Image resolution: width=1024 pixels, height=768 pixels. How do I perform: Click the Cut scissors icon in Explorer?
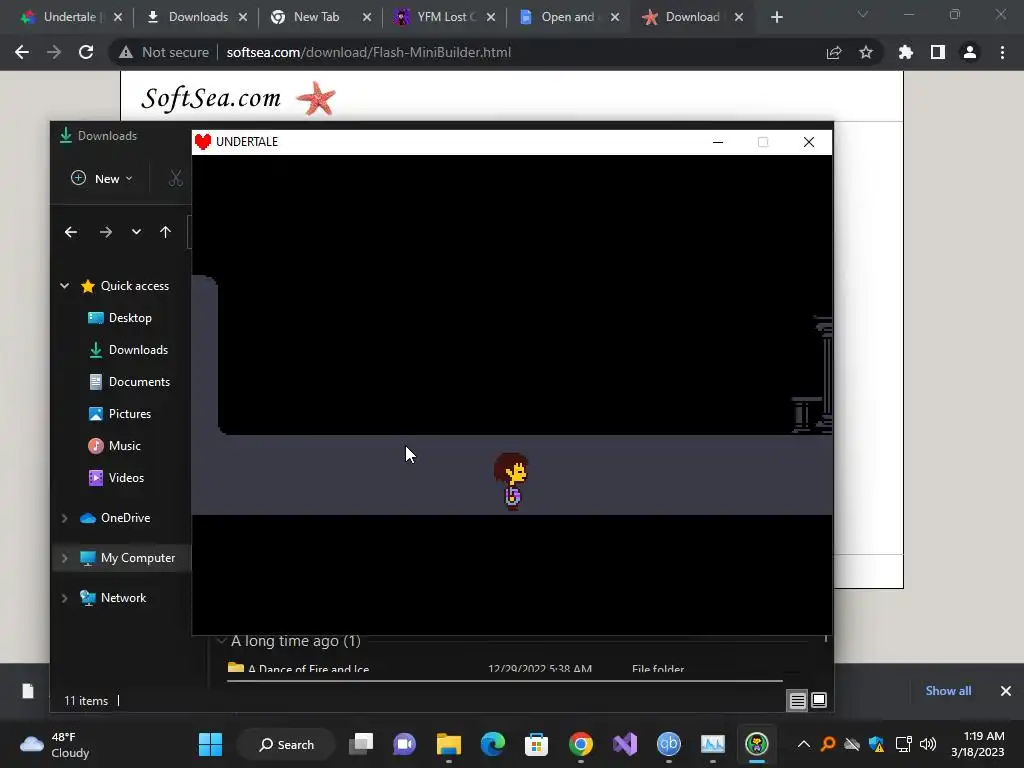pyautogui.click(x=175, y=178)
